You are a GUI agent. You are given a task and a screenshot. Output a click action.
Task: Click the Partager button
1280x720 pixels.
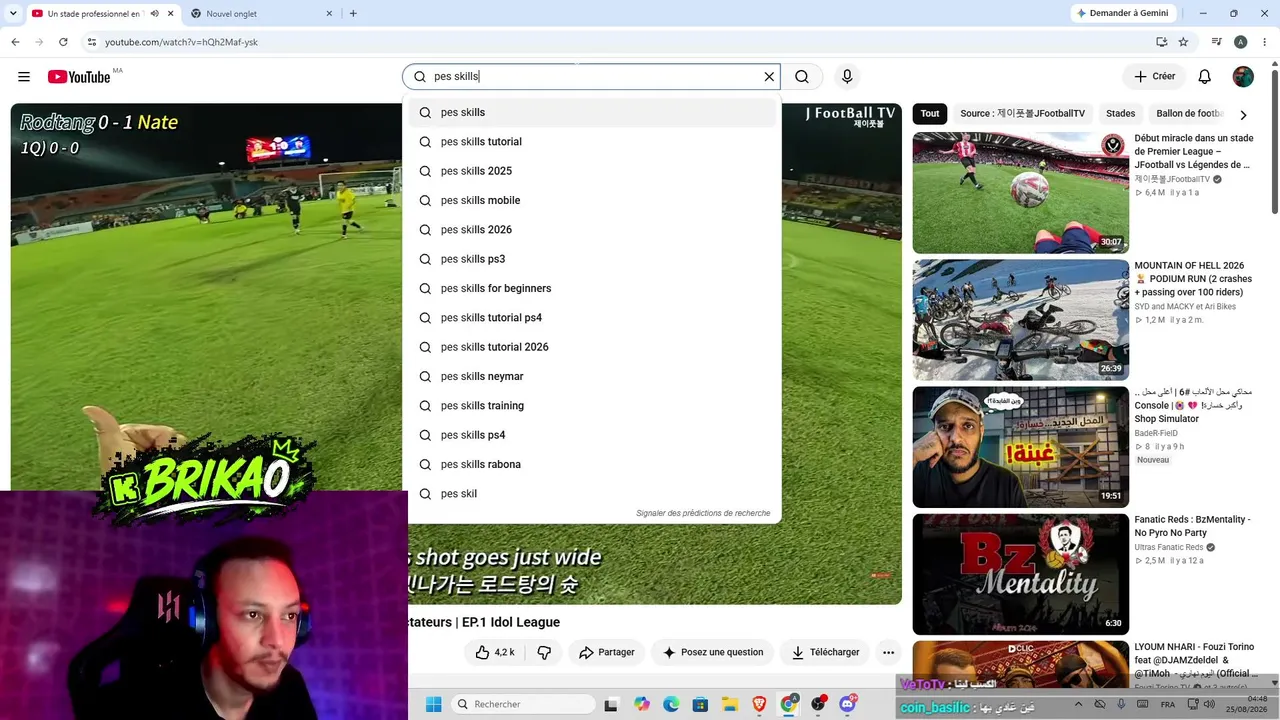tap(607, 652)
